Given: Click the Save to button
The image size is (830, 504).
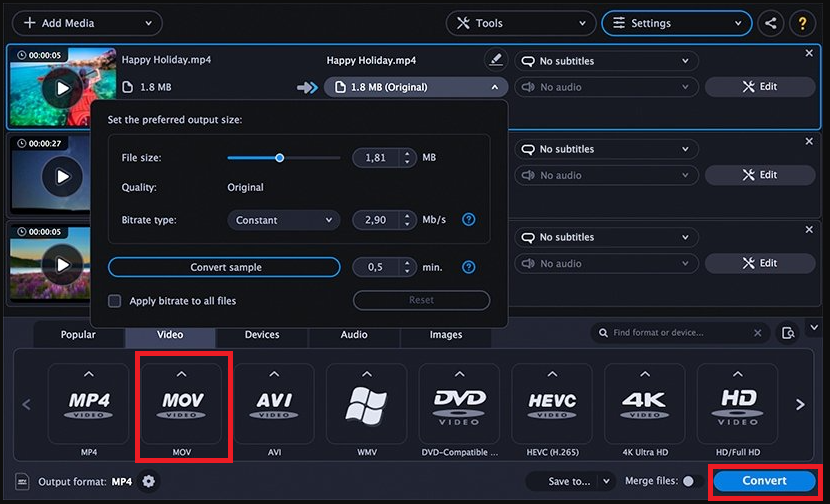Looking at the screenshot, I should click(x=569, y=481).
